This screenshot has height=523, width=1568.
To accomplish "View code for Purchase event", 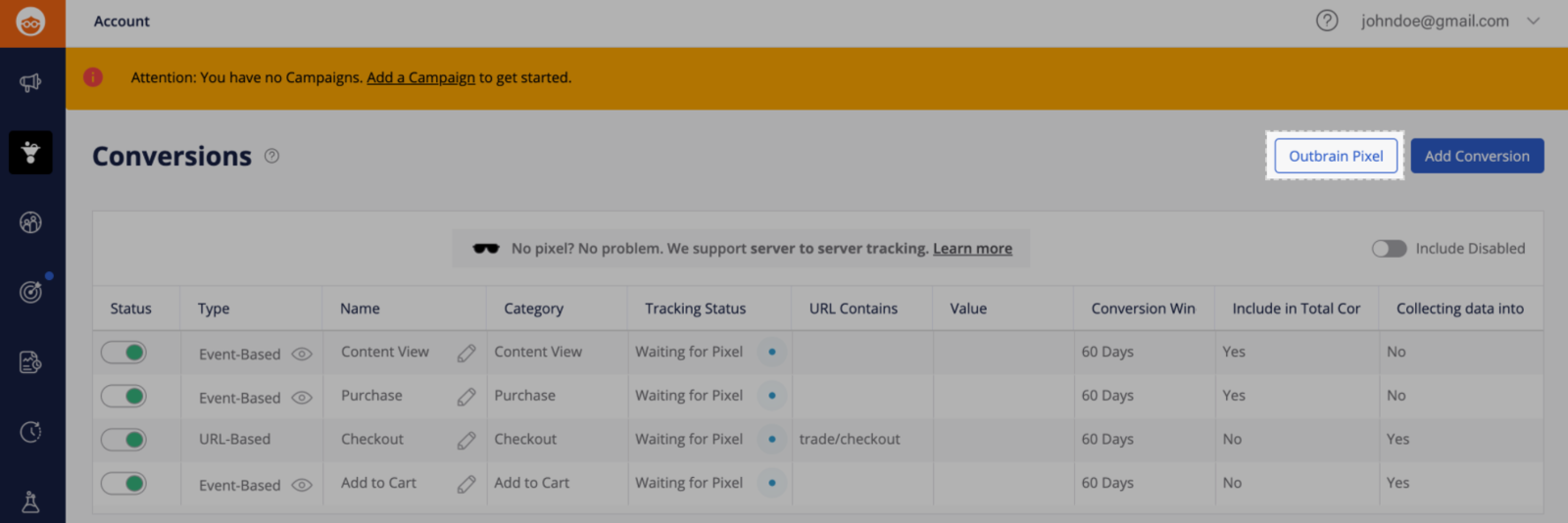I will (302, 398).
